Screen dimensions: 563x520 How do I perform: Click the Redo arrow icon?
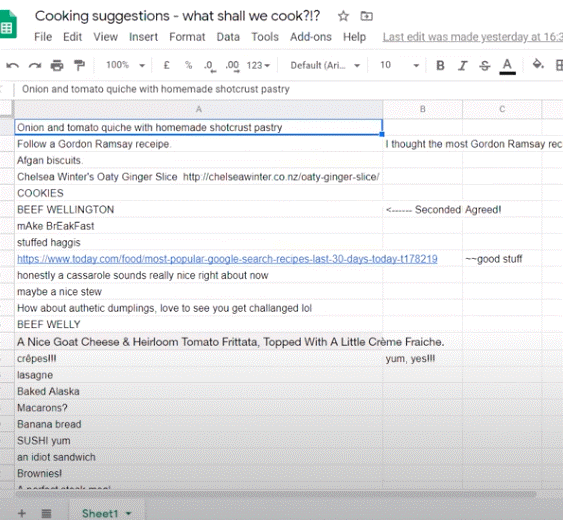point(35,65)
